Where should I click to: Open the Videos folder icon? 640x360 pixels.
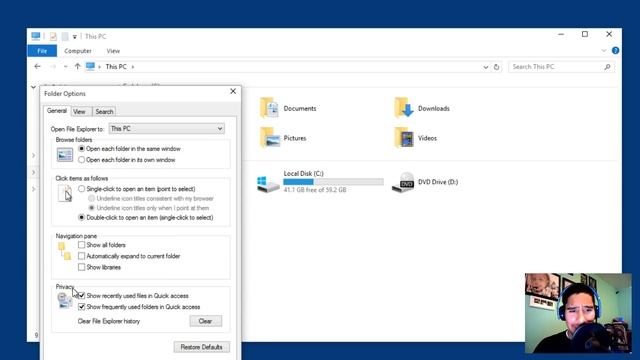coord(404,138)
